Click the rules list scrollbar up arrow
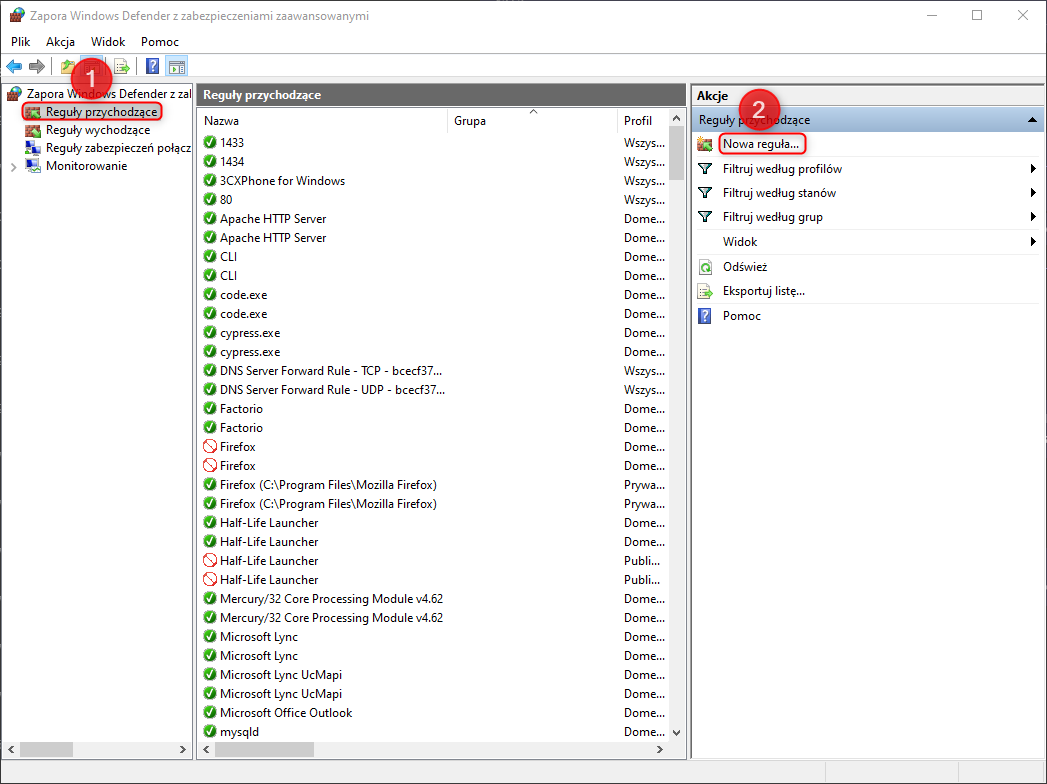The image size is (1047, 784). 676,118
